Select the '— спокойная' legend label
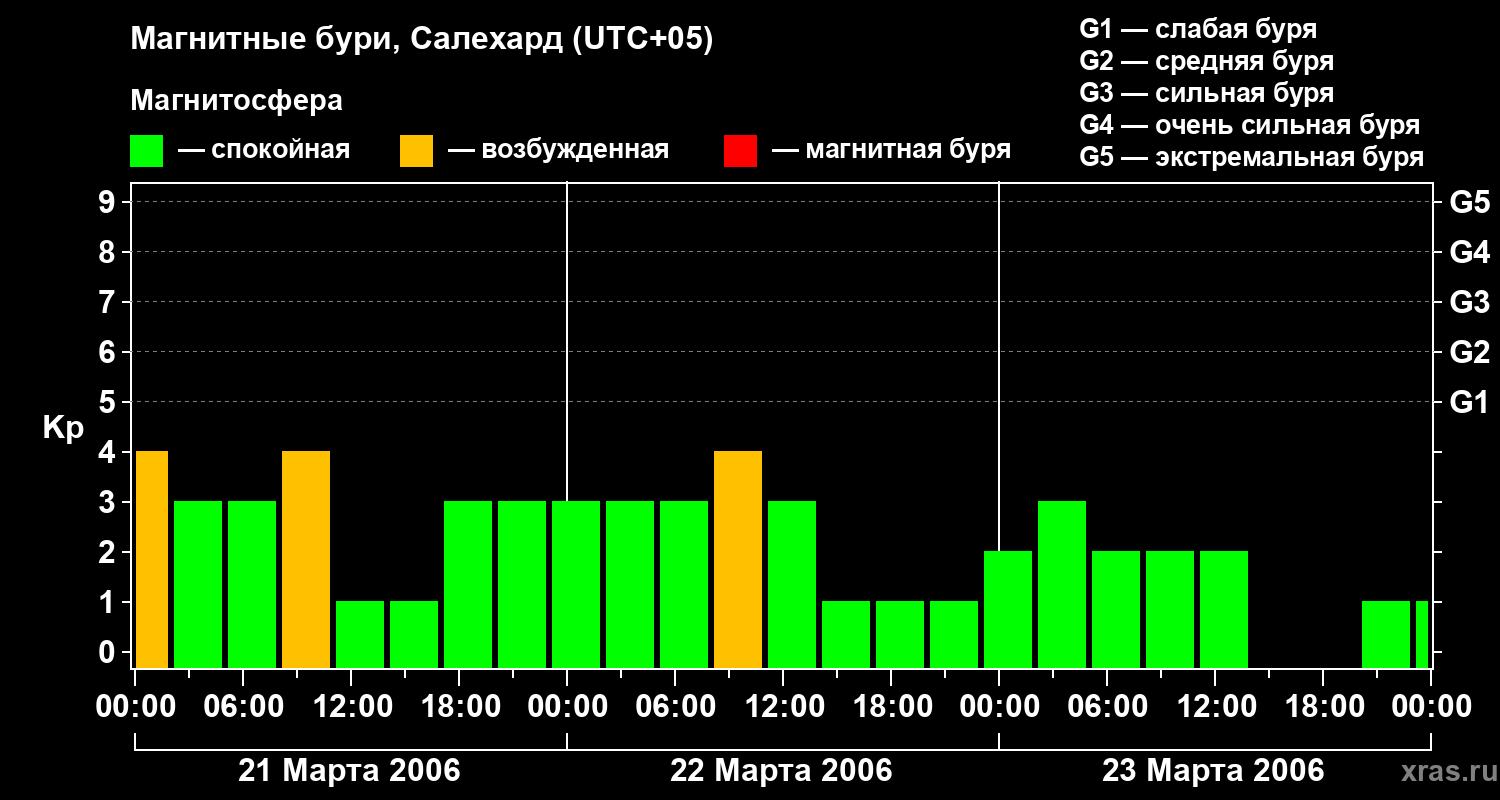1500x800 pixels. (x=264, y=150)
